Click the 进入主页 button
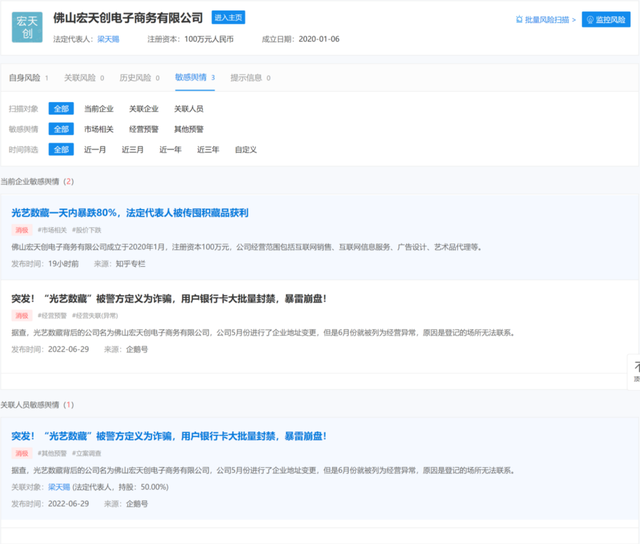640x544 pixels. click(x=228, y=17)
